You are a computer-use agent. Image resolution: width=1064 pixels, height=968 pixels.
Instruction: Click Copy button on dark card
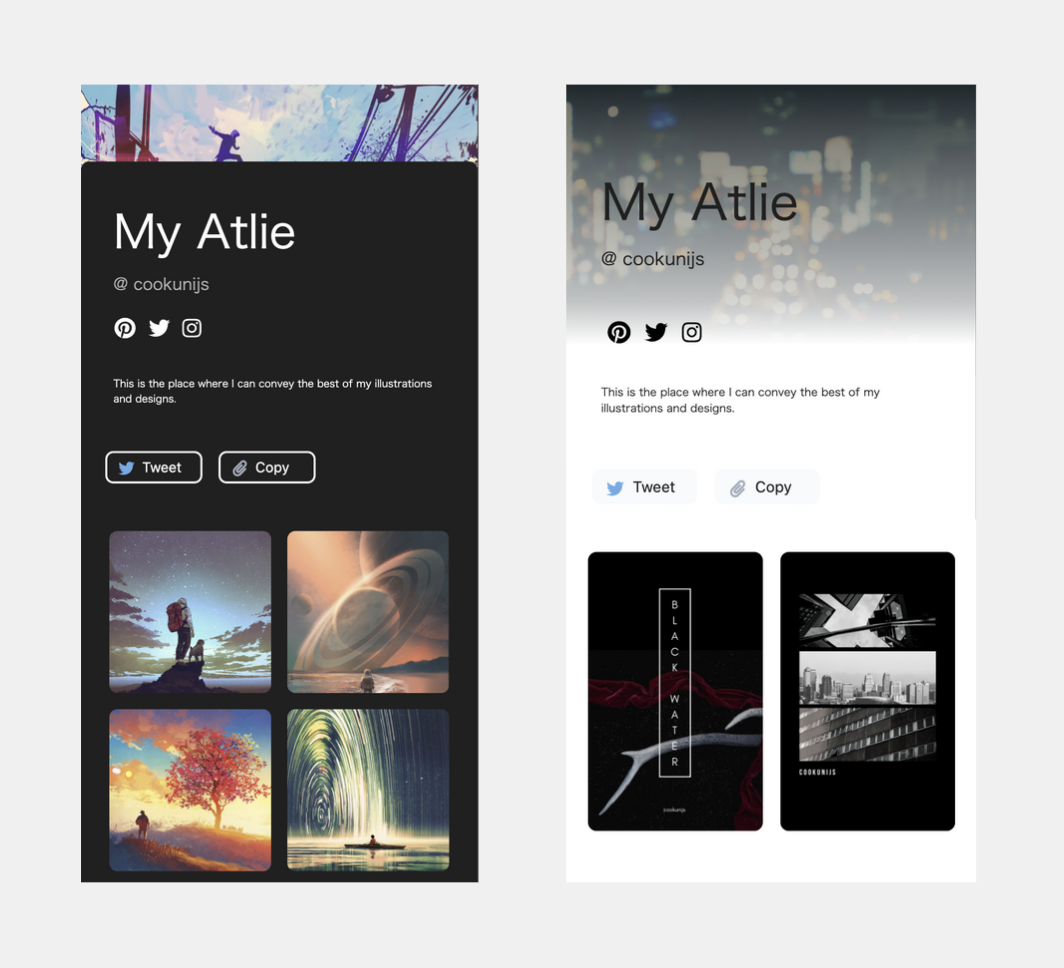[267, 467]
